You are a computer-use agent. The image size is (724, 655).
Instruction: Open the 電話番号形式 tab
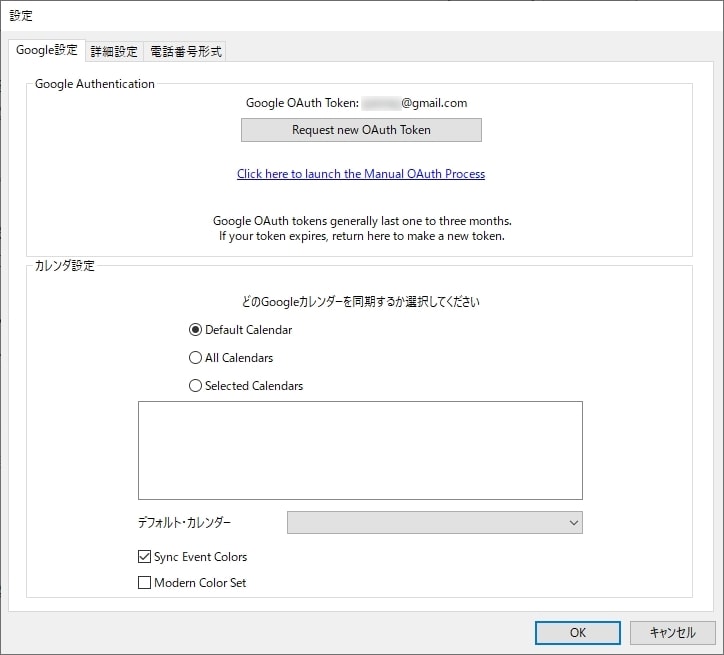click(x=185, y=51)
